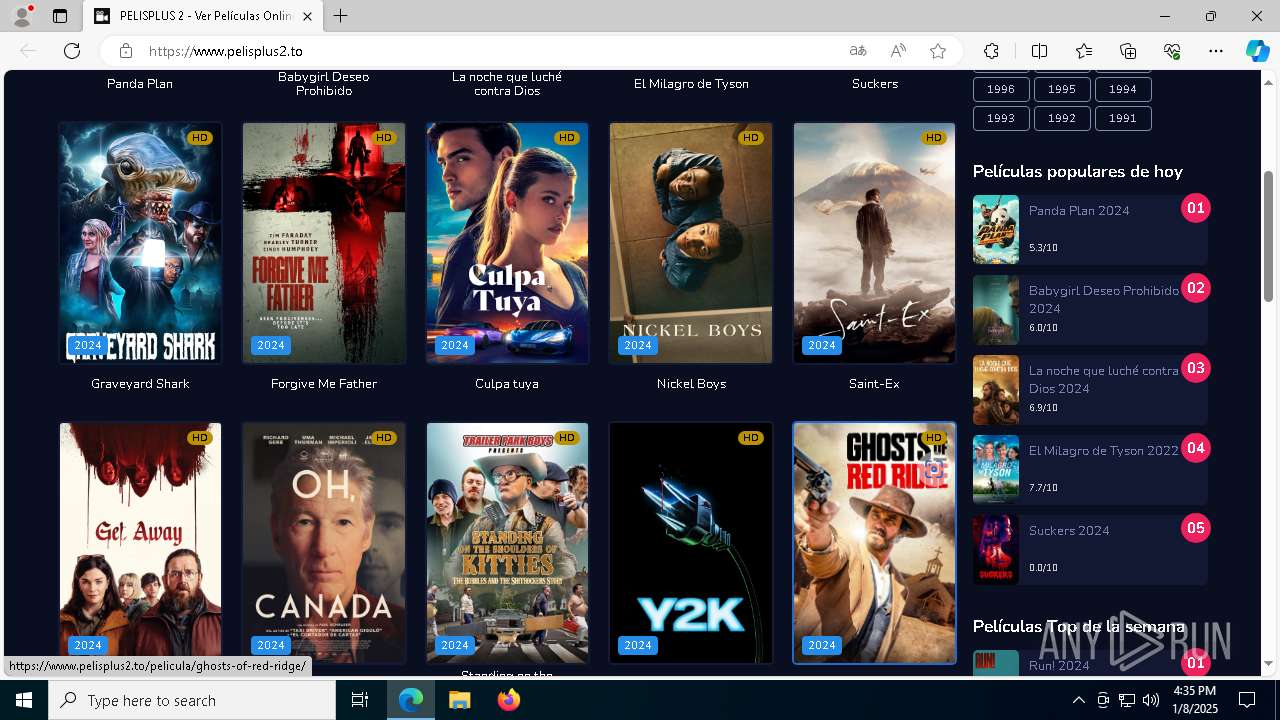The height and width of the screenshot is (720, 1280).
Task: Open the Collections icon
Action: [x=1128, y=51]
